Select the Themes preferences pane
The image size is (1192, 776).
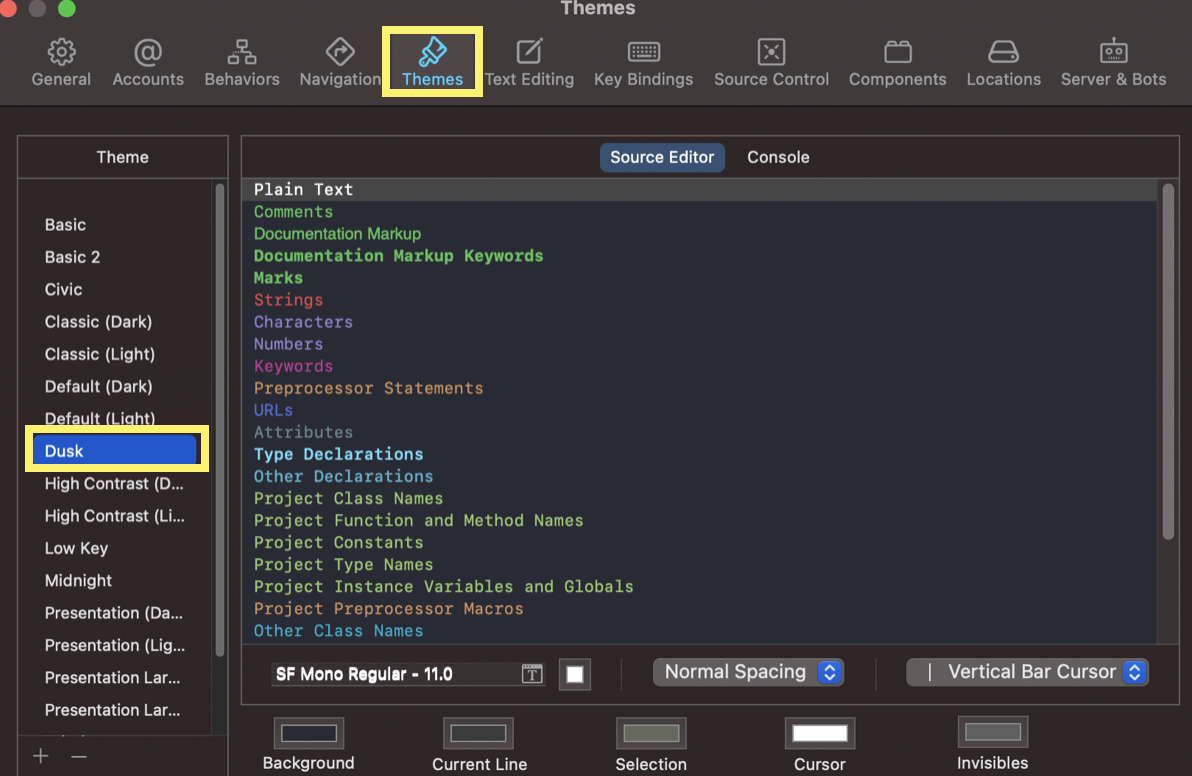click(432, 62)
